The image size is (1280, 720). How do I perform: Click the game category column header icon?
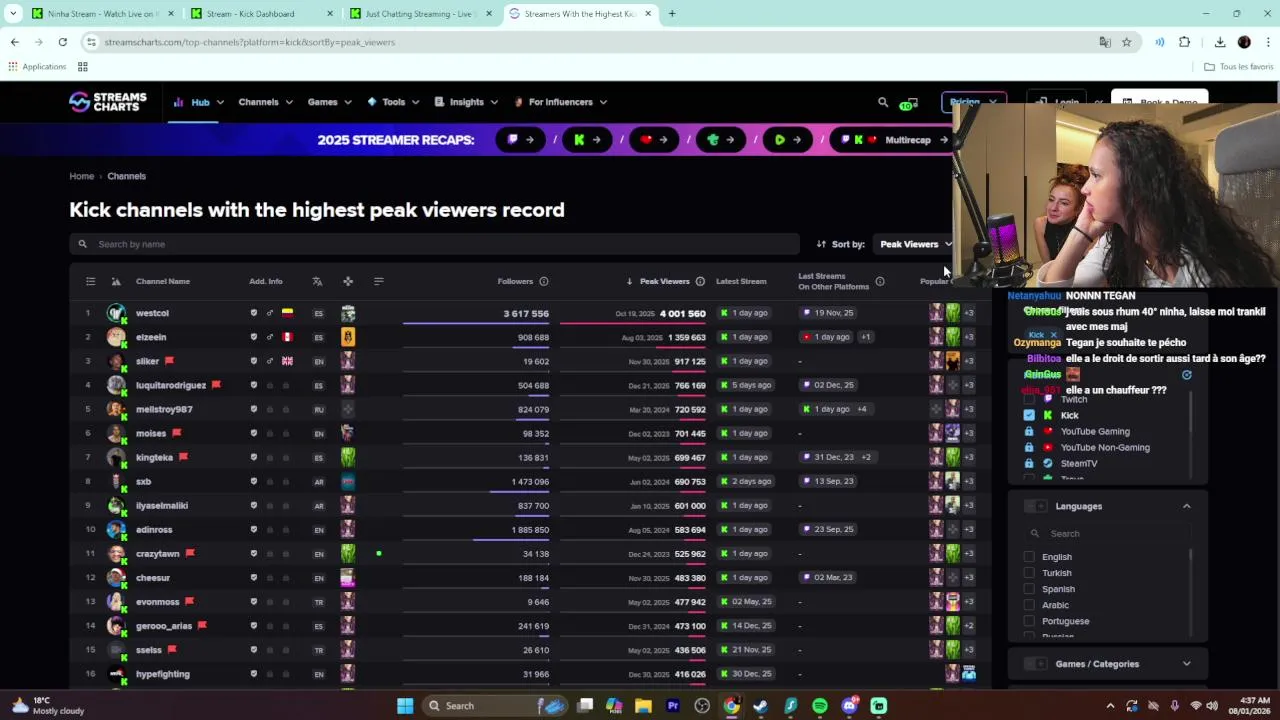click(348, 281)
